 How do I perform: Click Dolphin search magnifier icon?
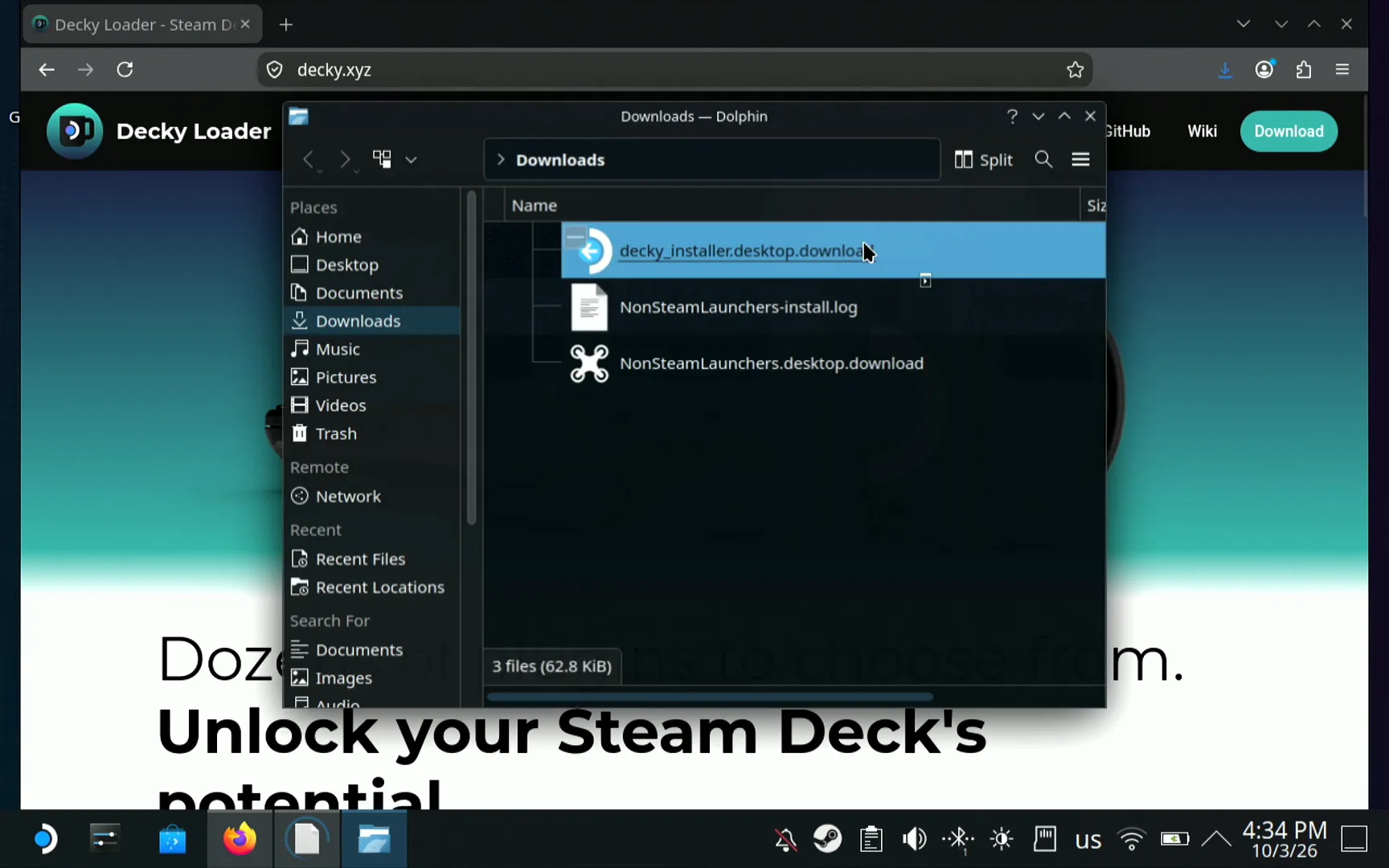pos(1043,159)
